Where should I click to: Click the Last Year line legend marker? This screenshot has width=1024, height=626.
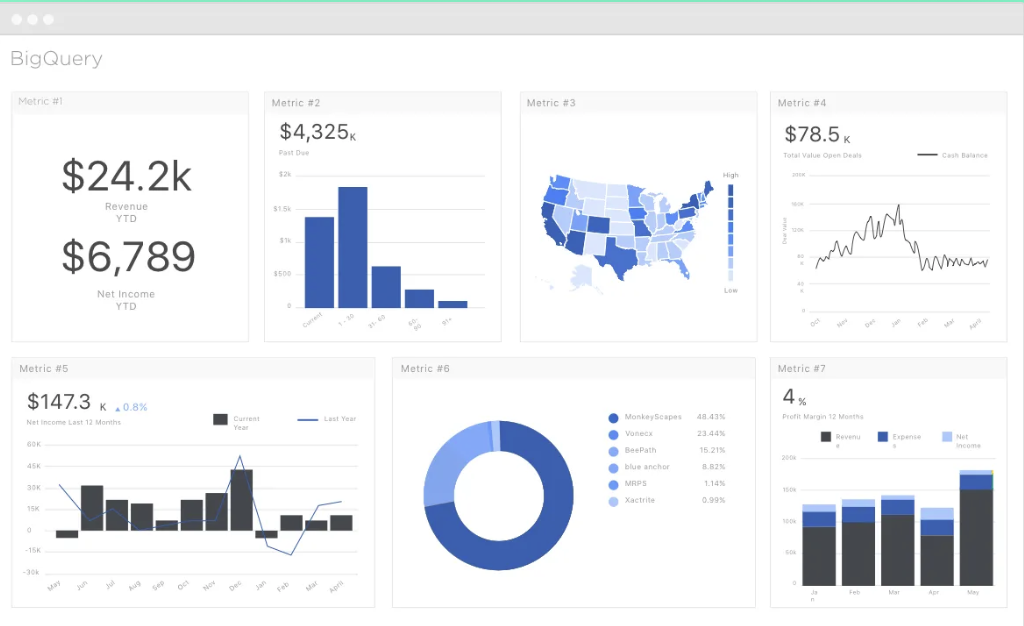(x=307, y=419)
